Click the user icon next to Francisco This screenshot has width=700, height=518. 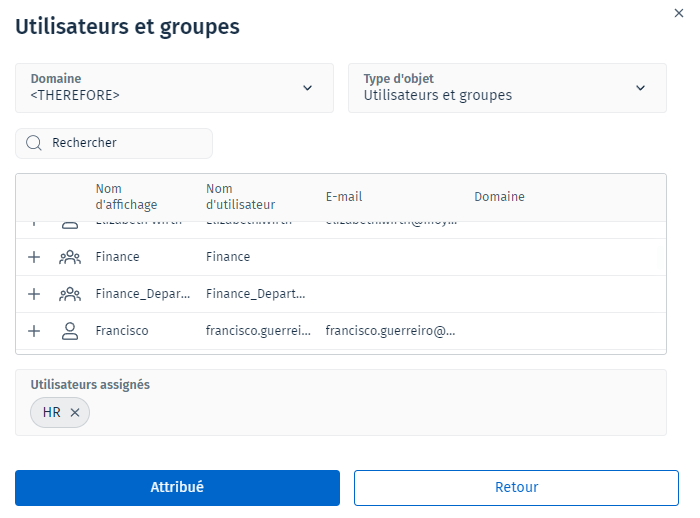(x=70, y=331)
